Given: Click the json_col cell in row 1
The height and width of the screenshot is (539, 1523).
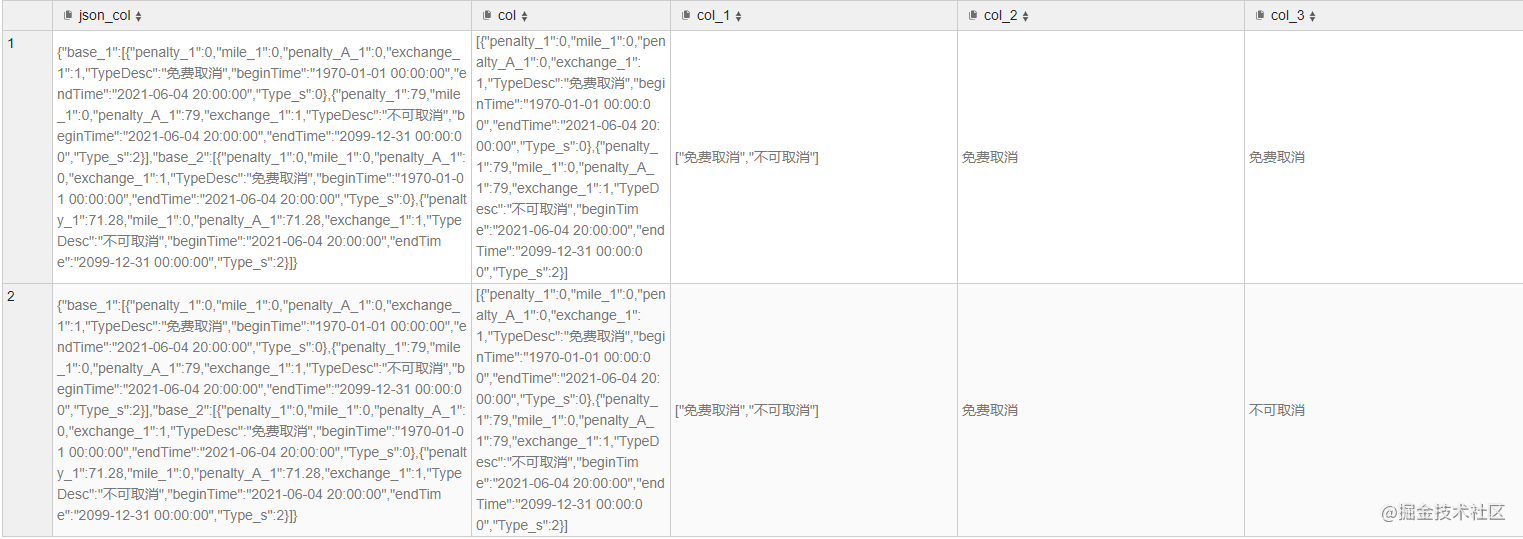Looking at the screenshot, I should 262,157.
